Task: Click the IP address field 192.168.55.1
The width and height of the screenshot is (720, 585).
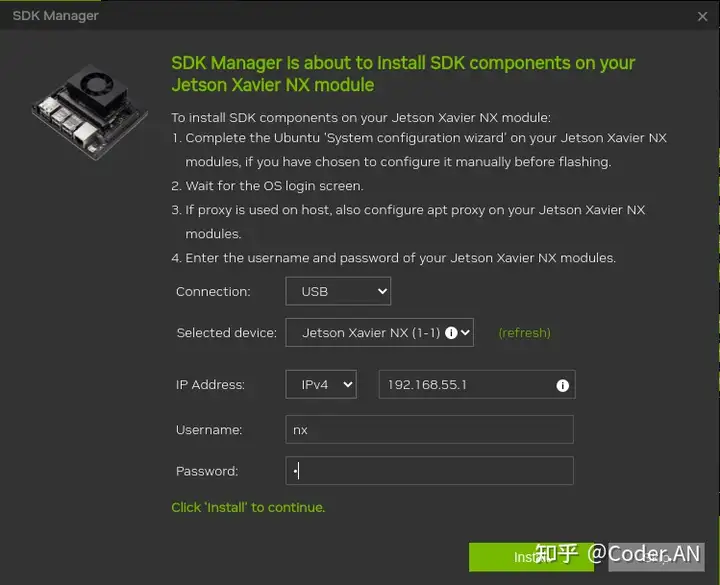Action: [x=477, y=384]
